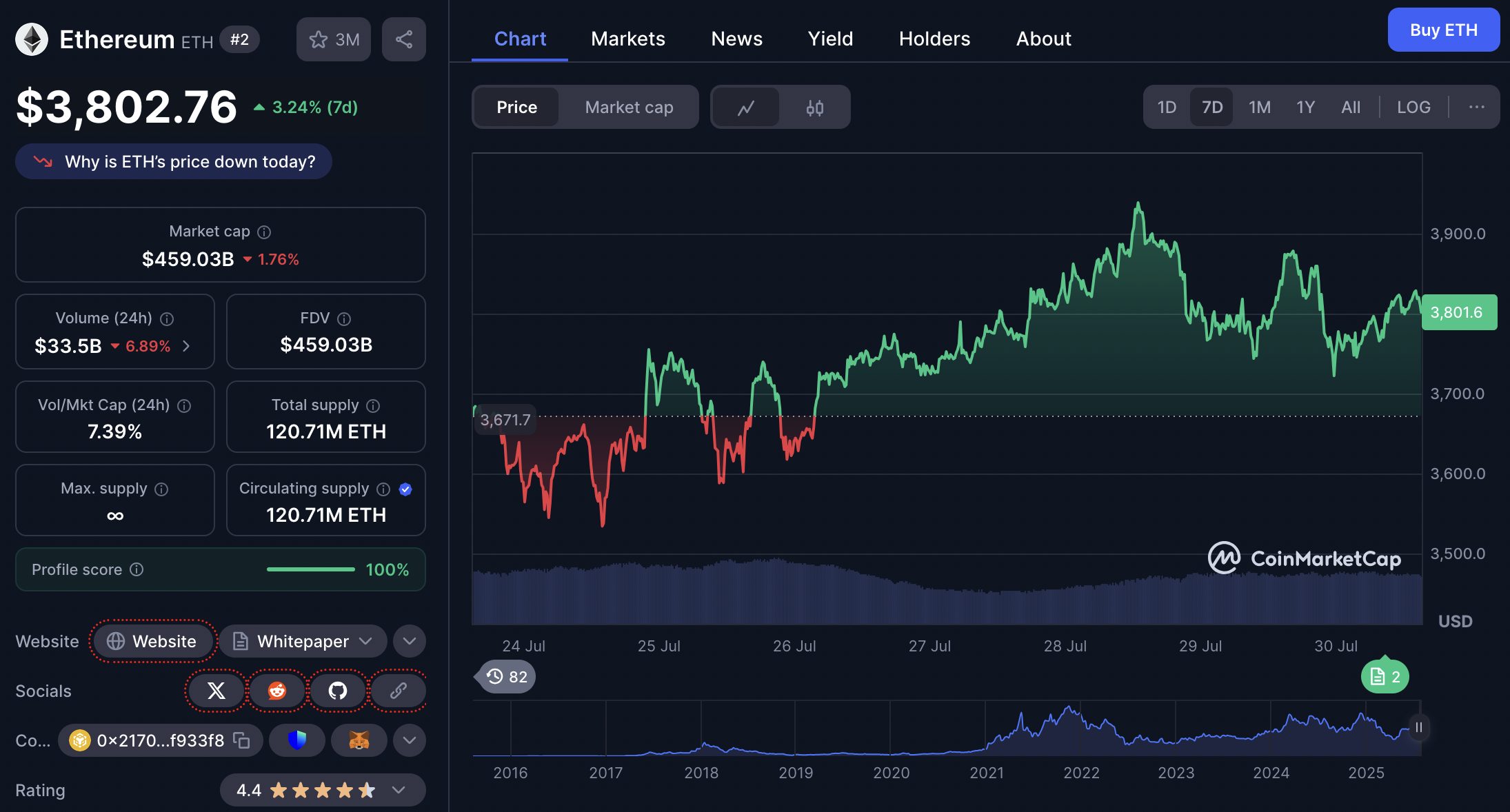Open the Reddit social link
Screen dimensions: 1510x812
coord(277,691)
